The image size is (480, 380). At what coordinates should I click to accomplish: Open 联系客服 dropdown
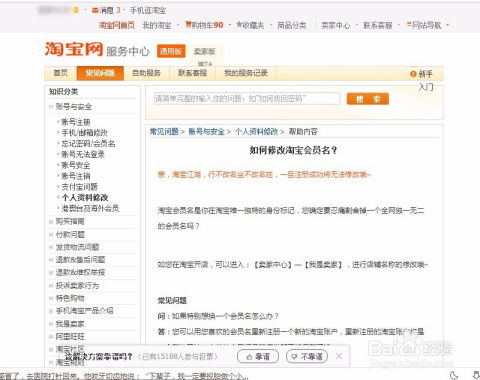coord(378,25)
